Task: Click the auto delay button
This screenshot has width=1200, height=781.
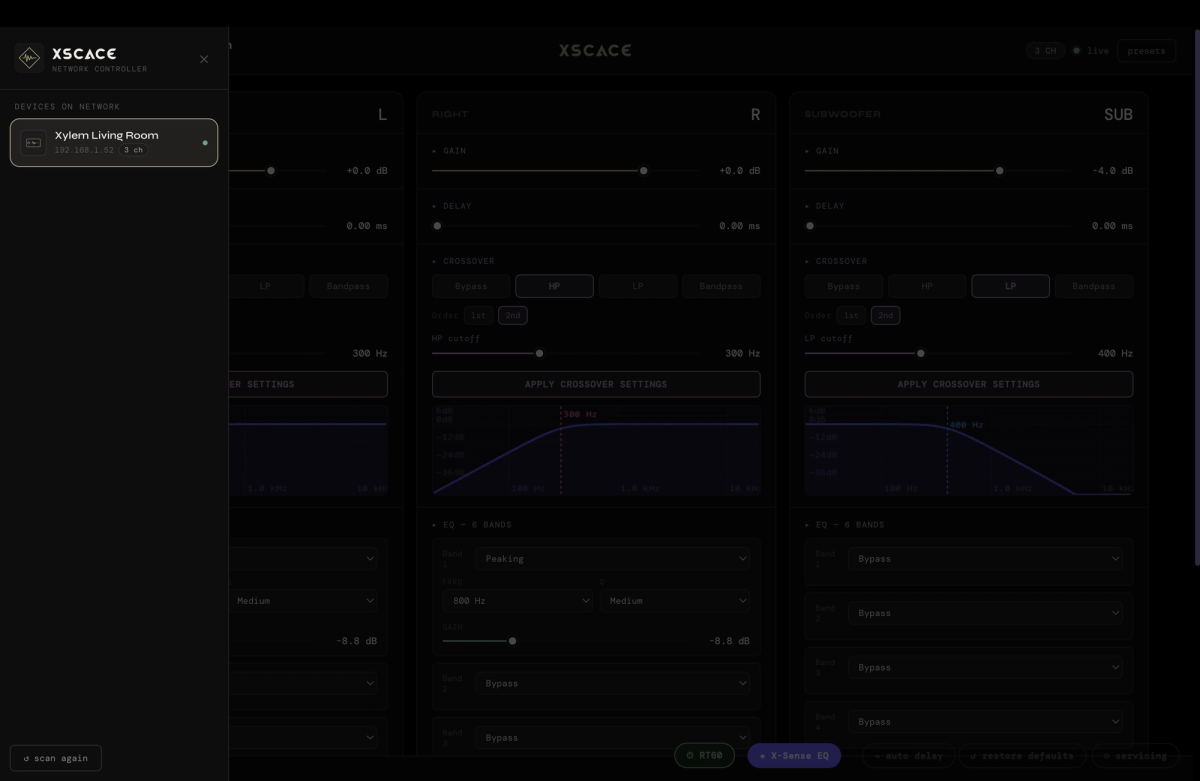Action: point(909,756)
